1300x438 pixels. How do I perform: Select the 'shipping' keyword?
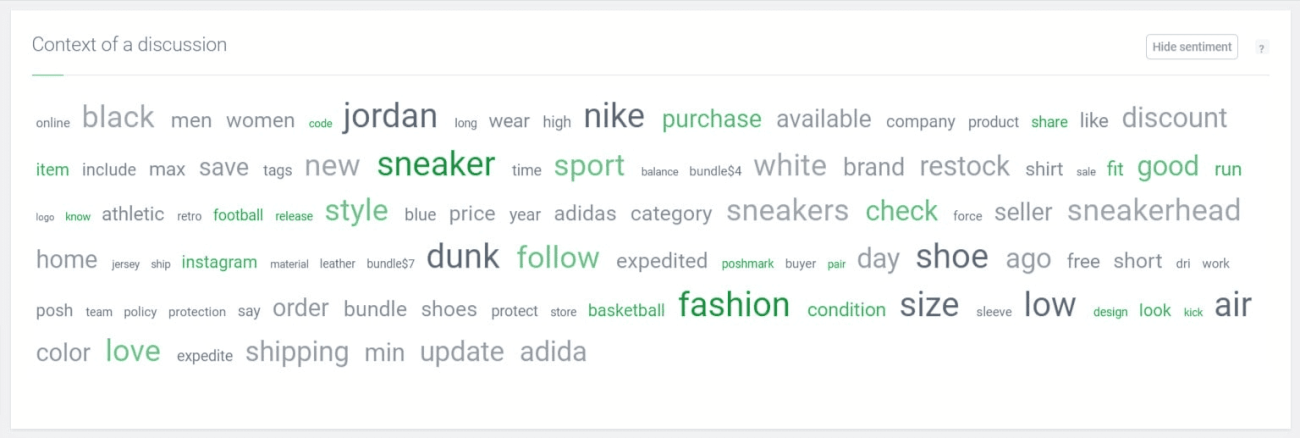tap(297, 352)
